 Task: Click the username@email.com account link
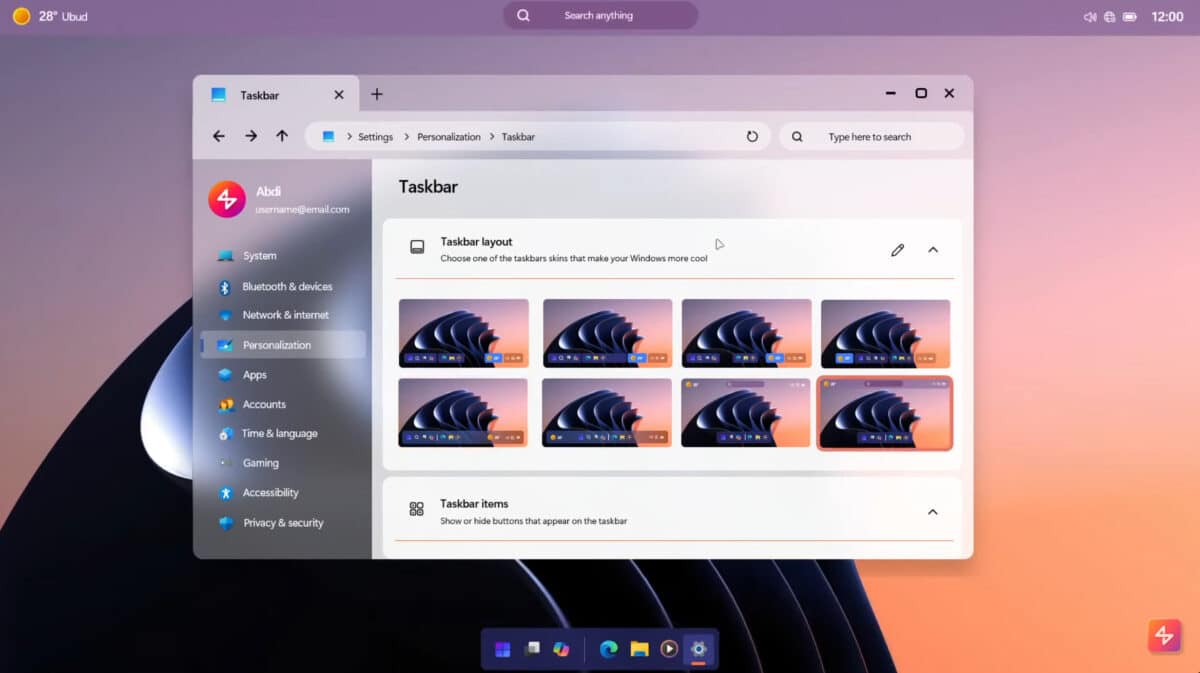pyautogui.click(x=304, y=210)
